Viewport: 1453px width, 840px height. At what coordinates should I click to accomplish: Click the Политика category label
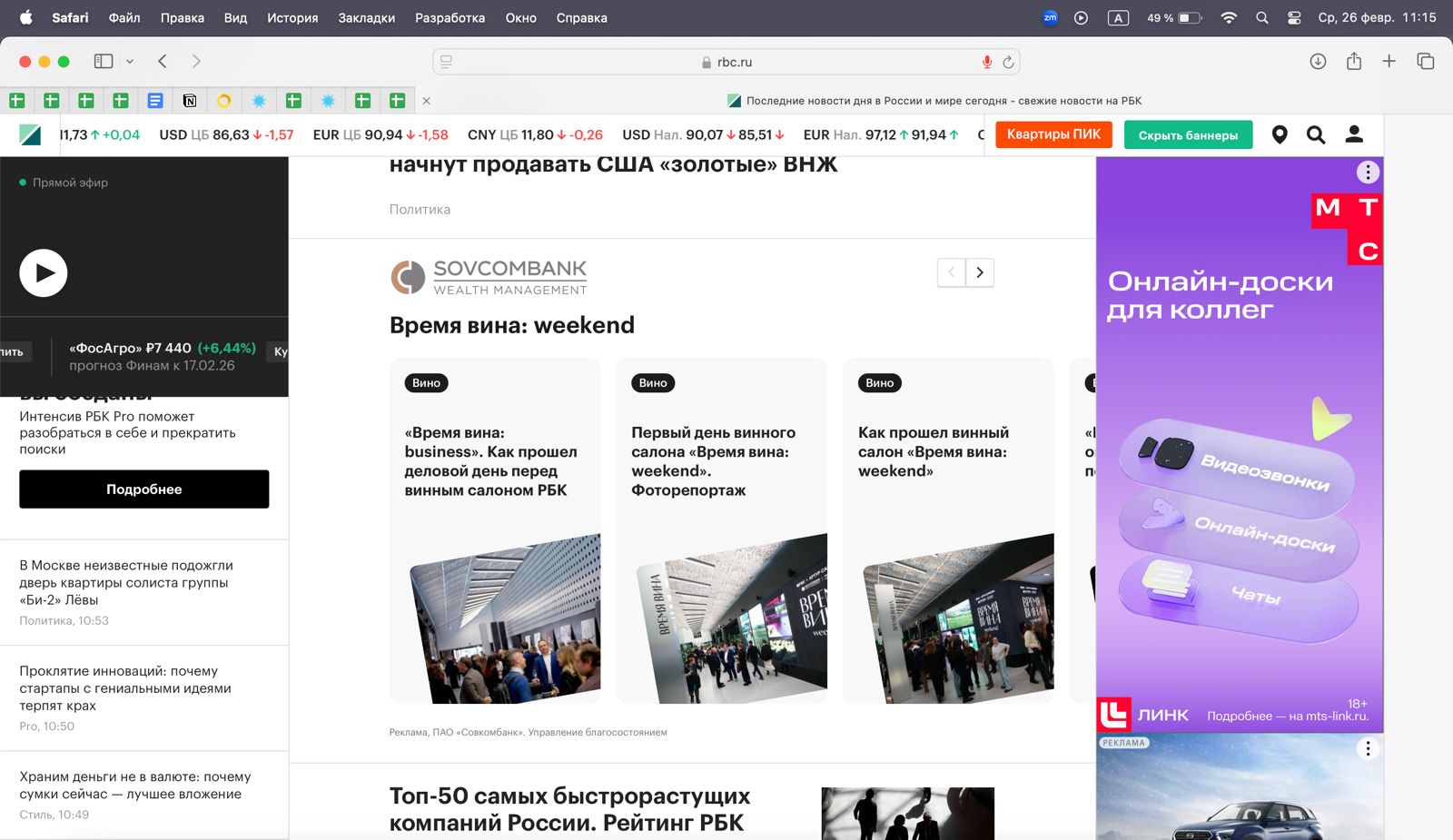click(x=420, y=209)
